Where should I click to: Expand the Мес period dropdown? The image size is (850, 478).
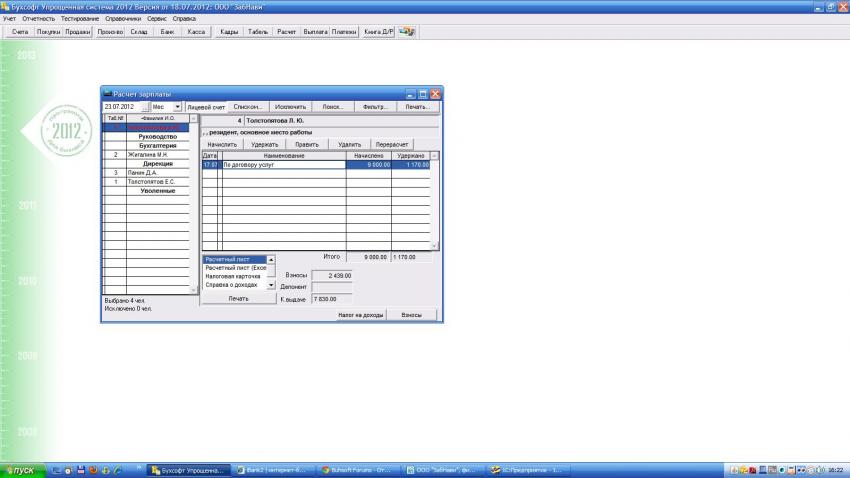178,106
